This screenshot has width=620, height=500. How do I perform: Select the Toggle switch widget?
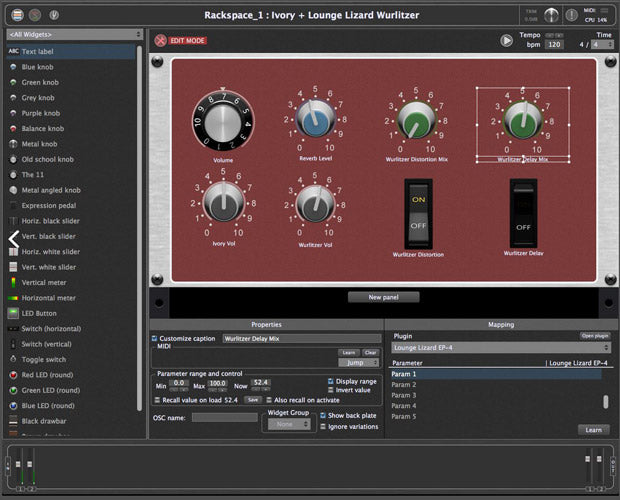71,360
